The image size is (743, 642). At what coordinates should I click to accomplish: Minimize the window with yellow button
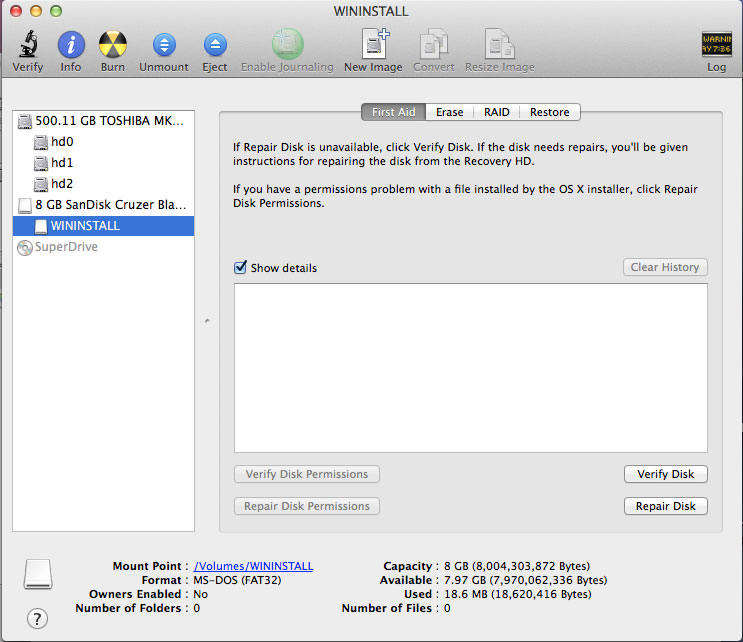click(x=36, y=10)
